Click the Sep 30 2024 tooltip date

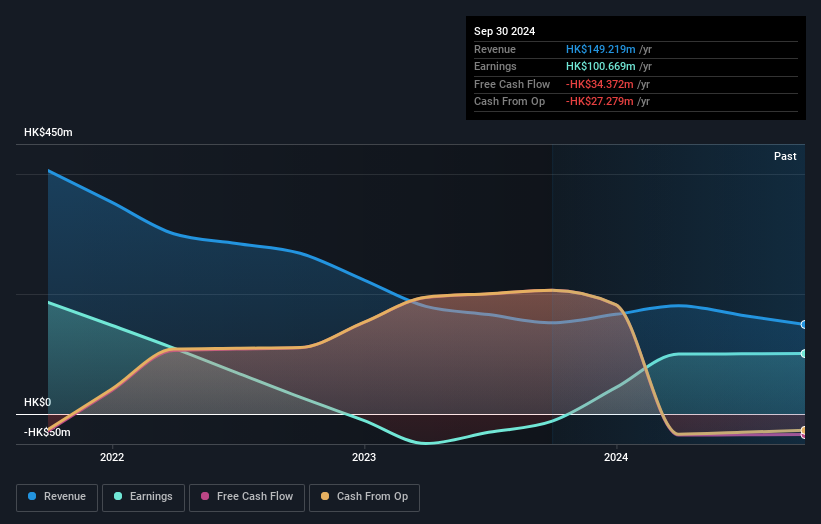504,31
